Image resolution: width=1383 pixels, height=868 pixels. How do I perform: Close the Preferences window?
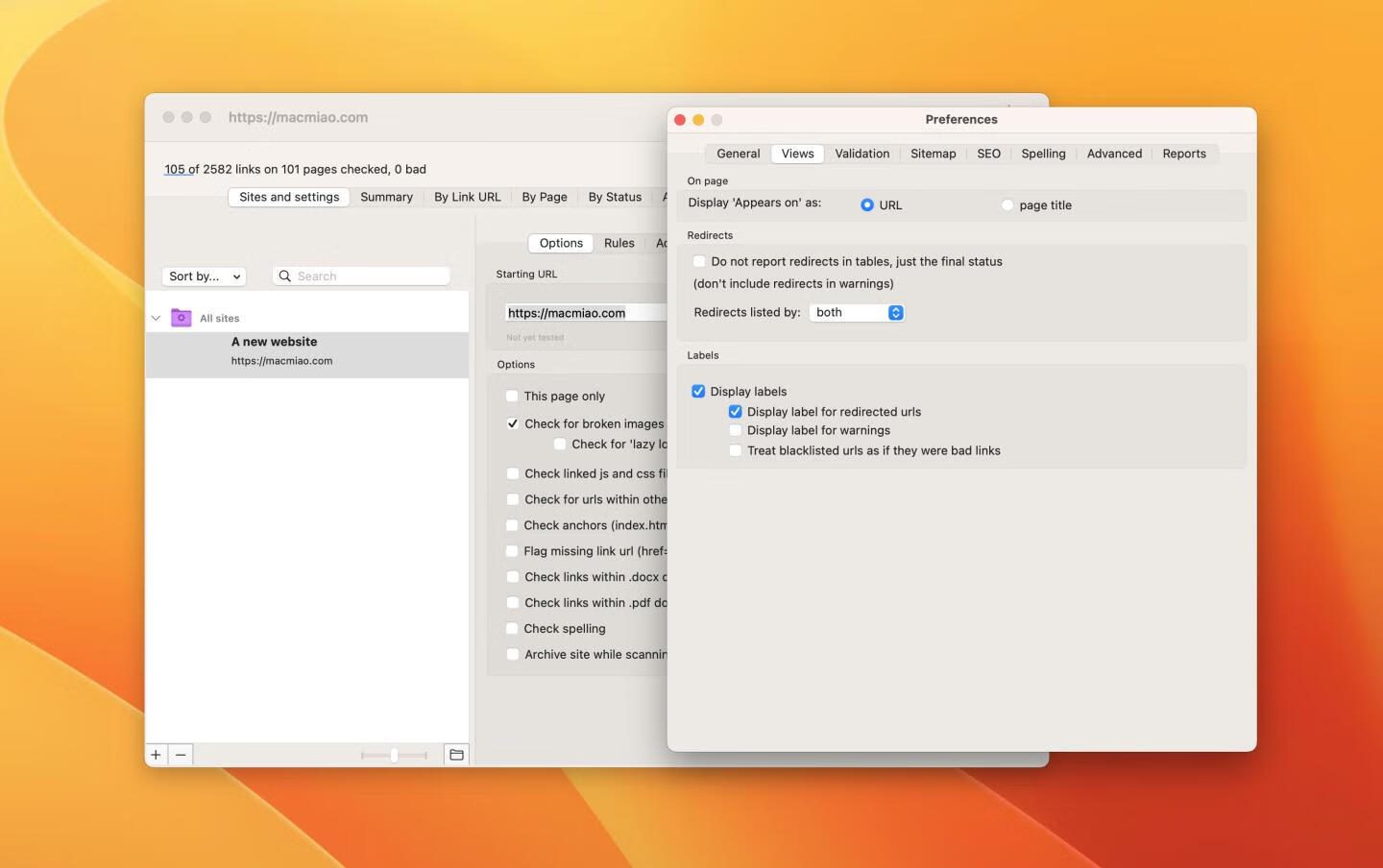click(680, 120)
